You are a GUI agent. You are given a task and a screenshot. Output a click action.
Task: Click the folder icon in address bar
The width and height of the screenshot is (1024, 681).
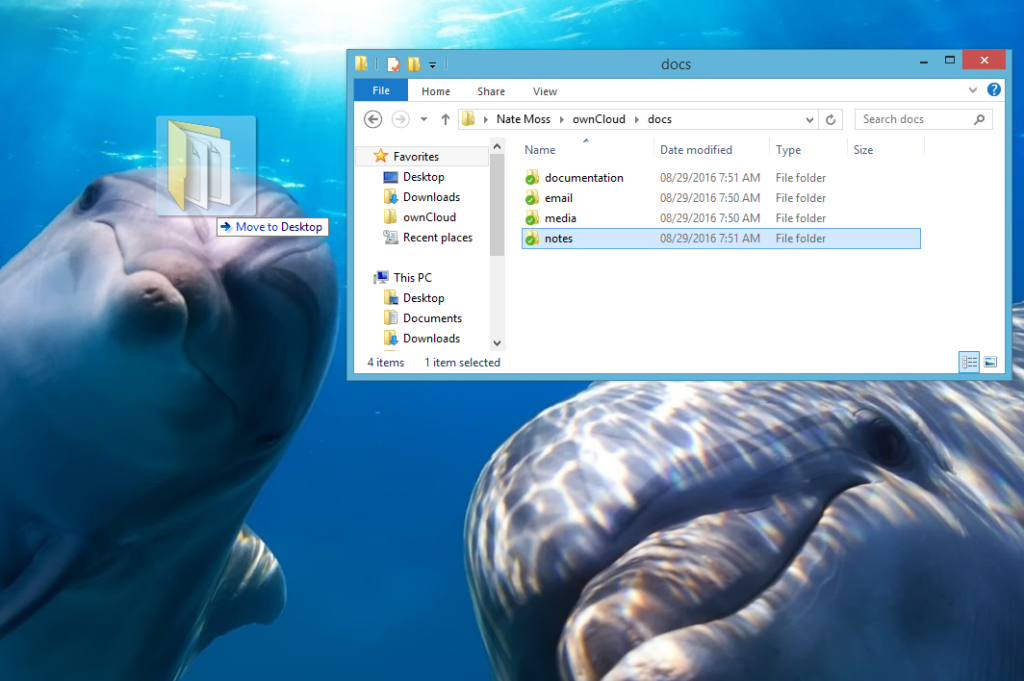pos(468,119)
